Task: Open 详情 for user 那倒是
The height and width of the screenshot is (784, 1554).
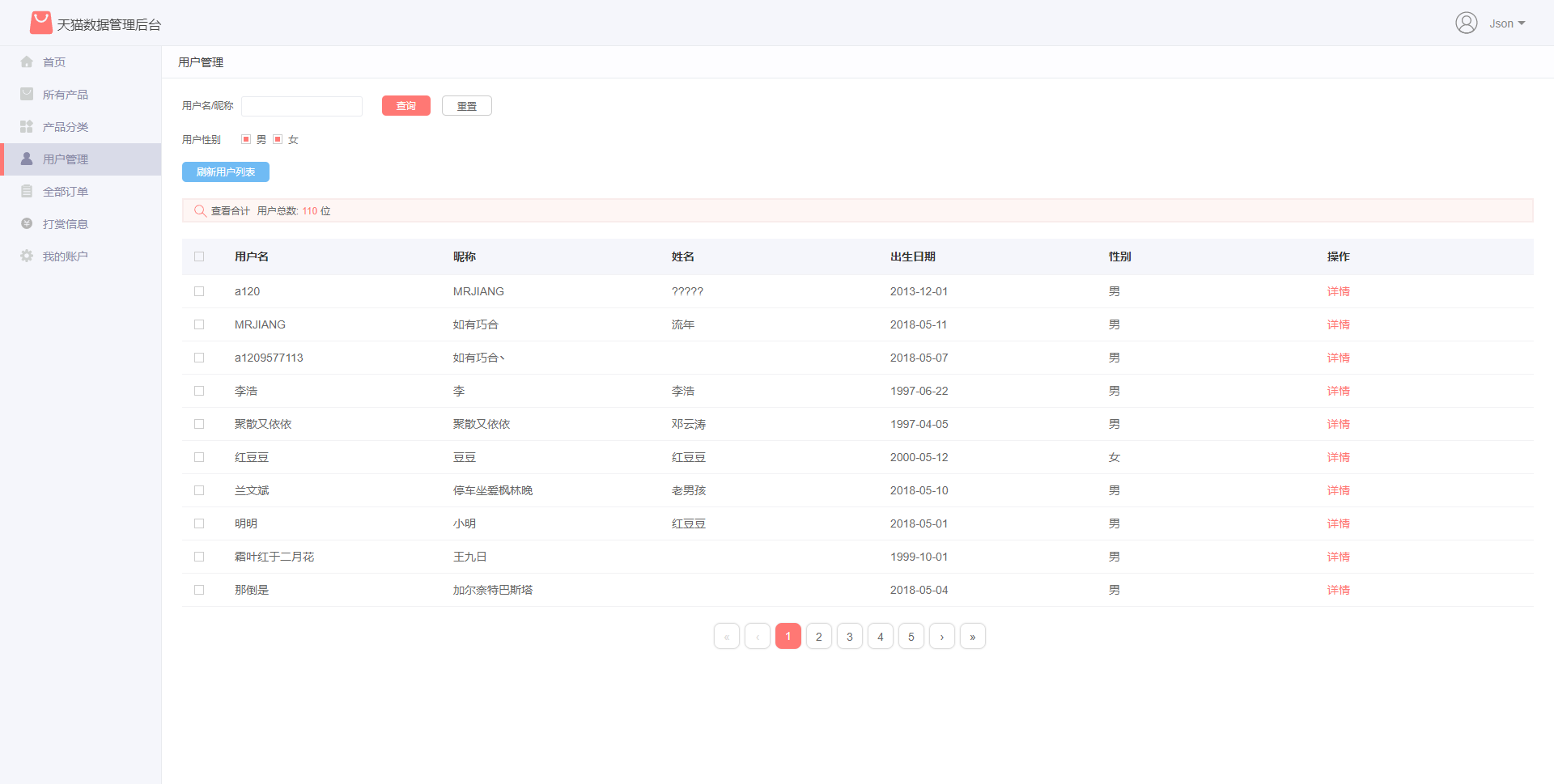Action: 1339,590
